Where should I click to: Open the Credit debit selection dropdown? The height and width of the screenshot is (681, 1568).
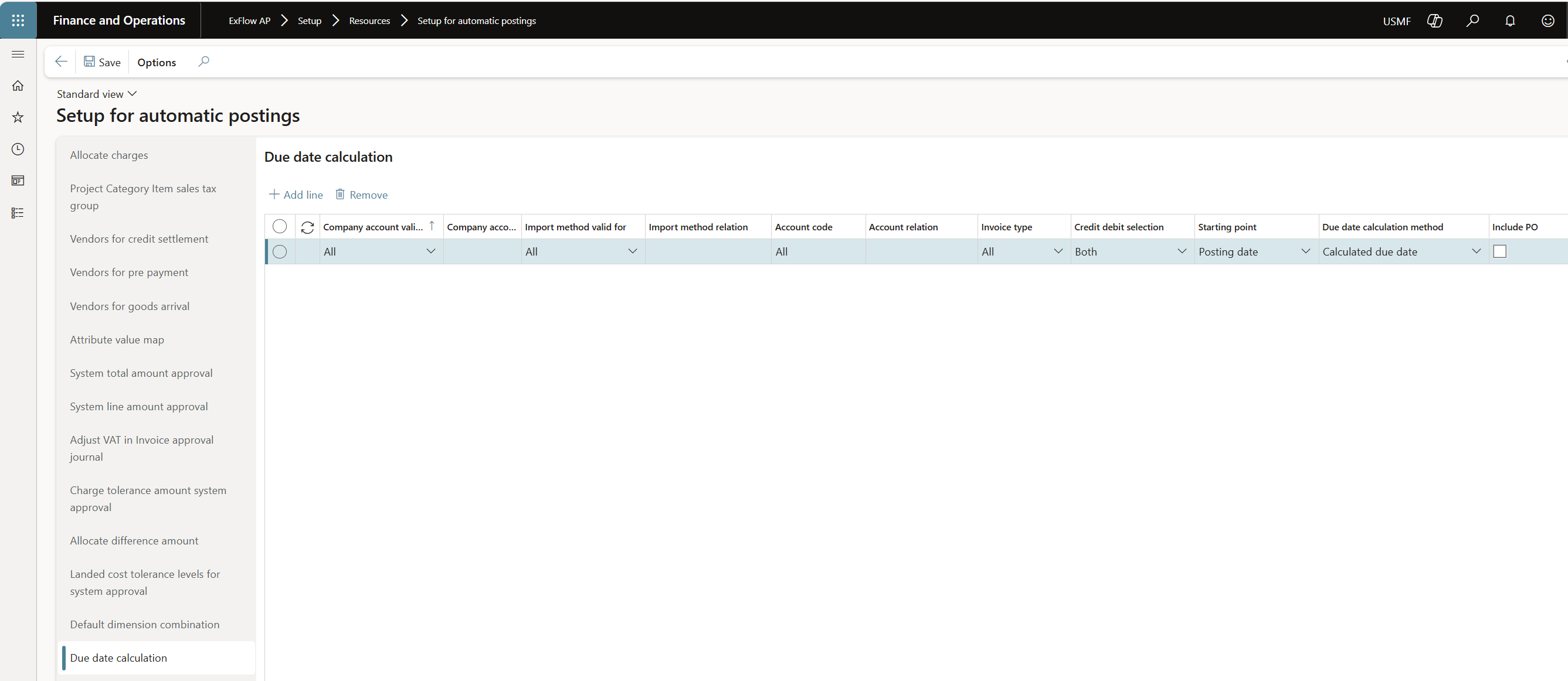[1182, 251]
